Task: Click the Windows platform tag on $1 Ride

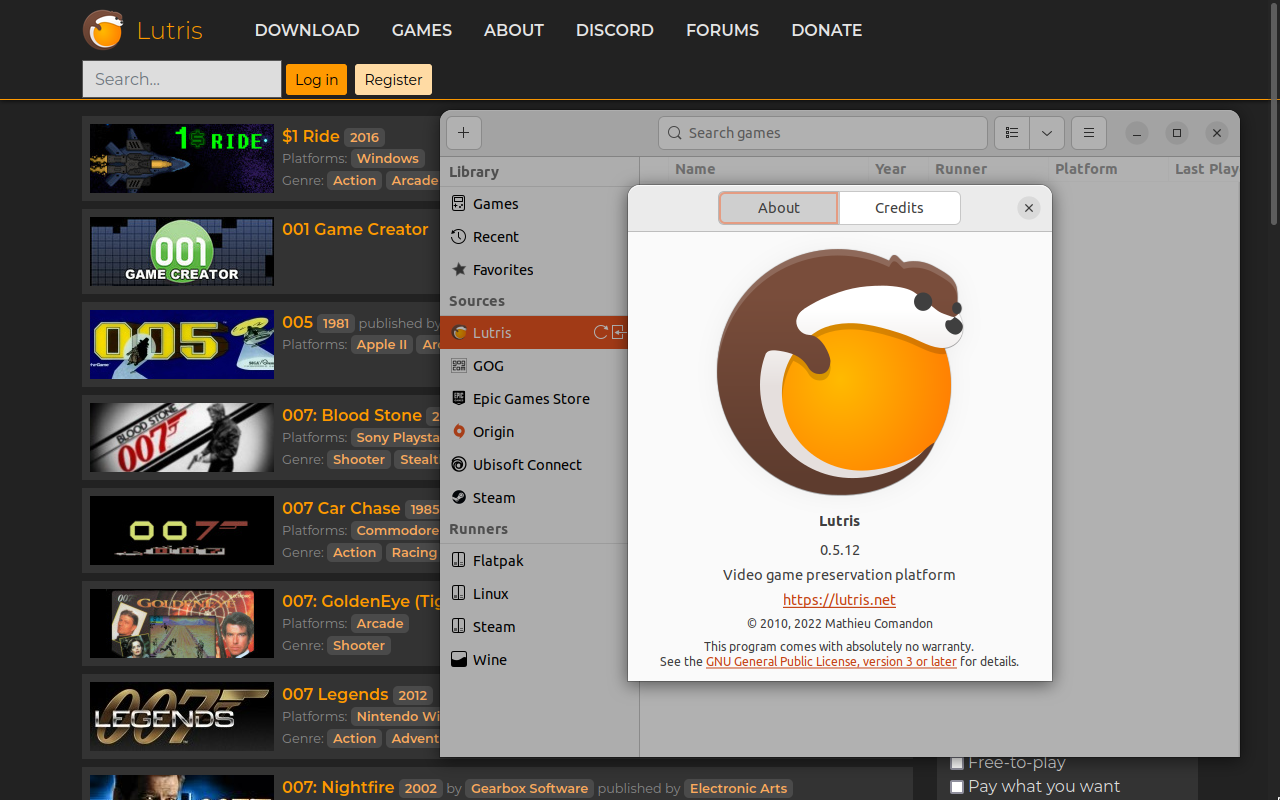Action: tap(388, 158)
